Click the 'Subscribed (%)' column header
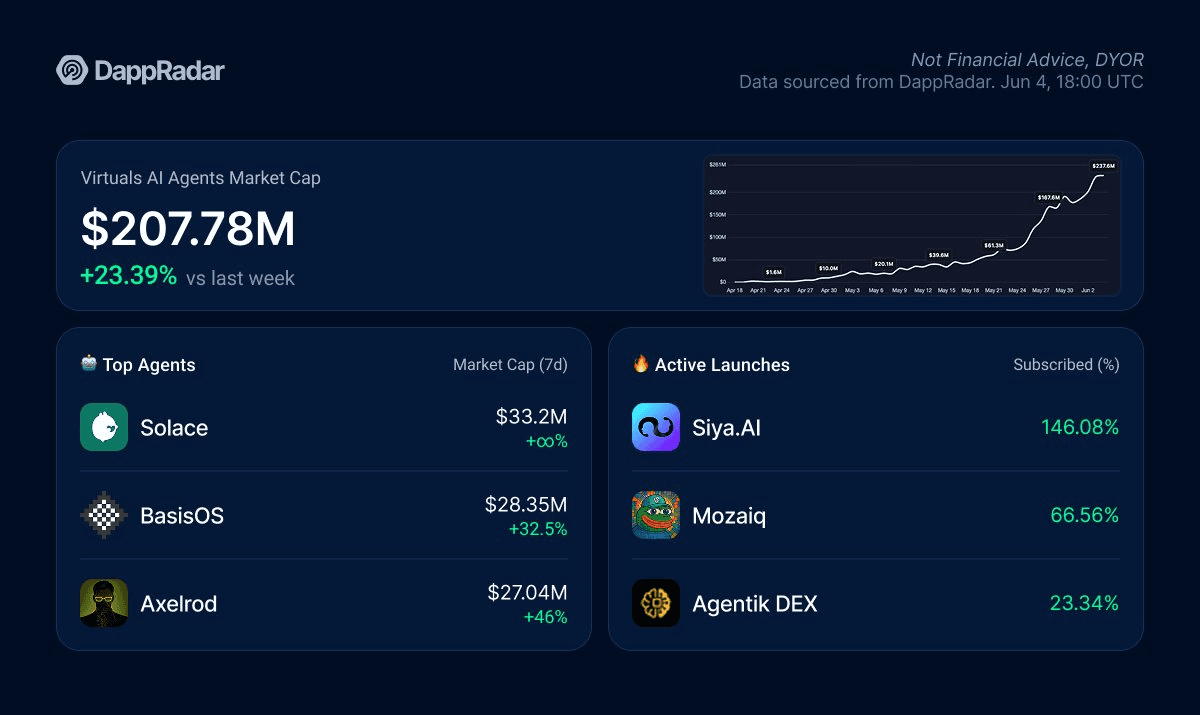 click(1066, 365)
